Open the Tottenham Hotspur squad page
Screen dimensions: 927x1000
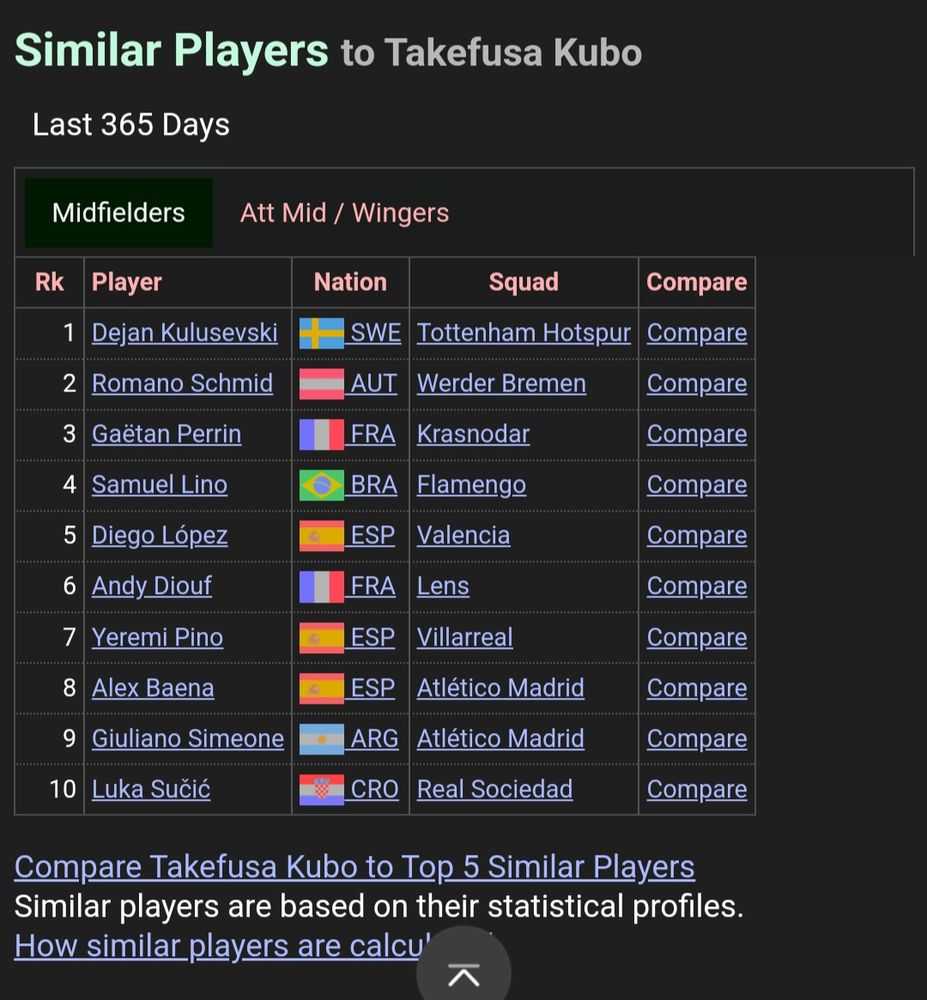point(523,332)
